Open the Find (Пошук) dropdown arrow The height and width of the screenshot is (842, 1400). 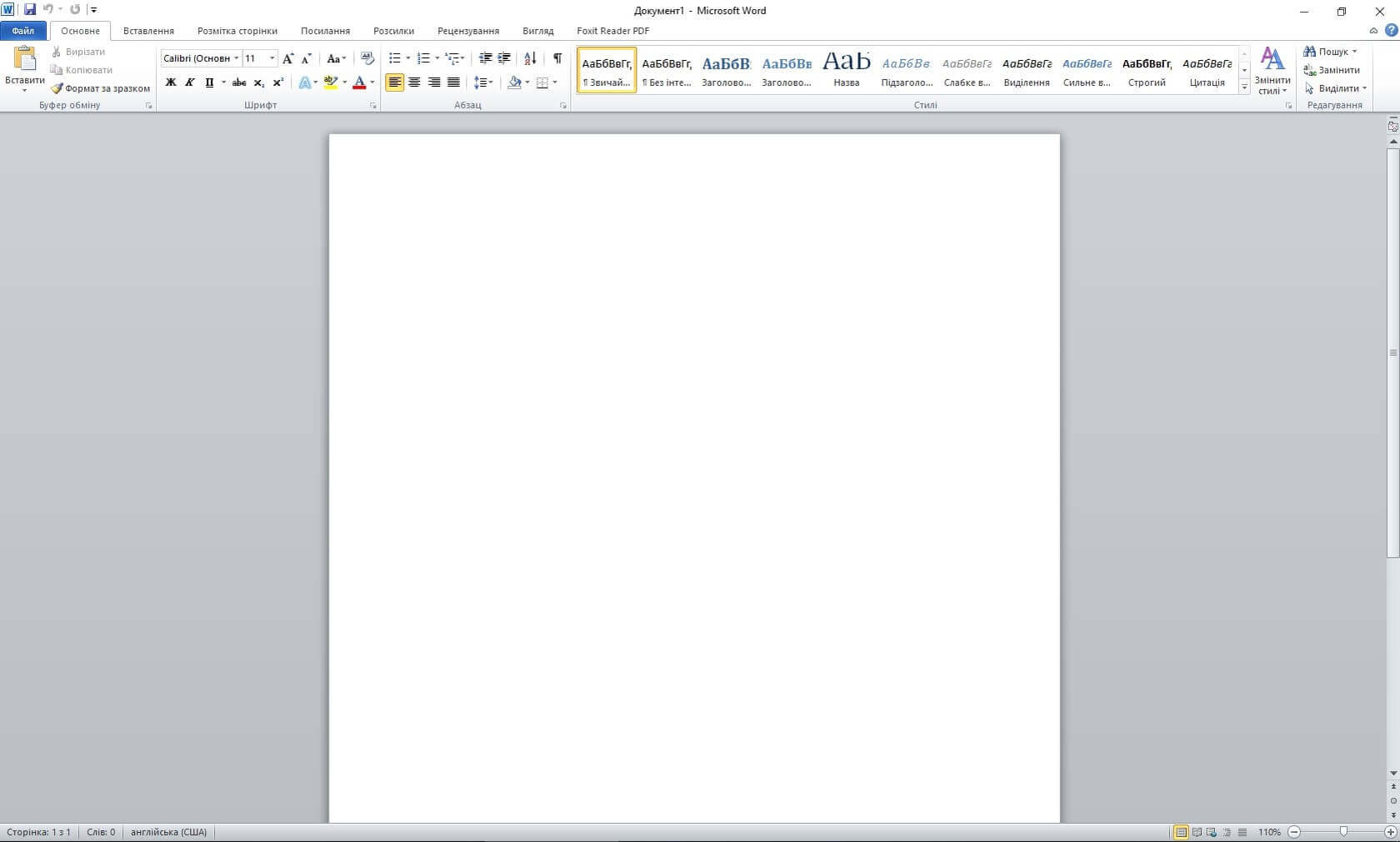point(1354,52)
